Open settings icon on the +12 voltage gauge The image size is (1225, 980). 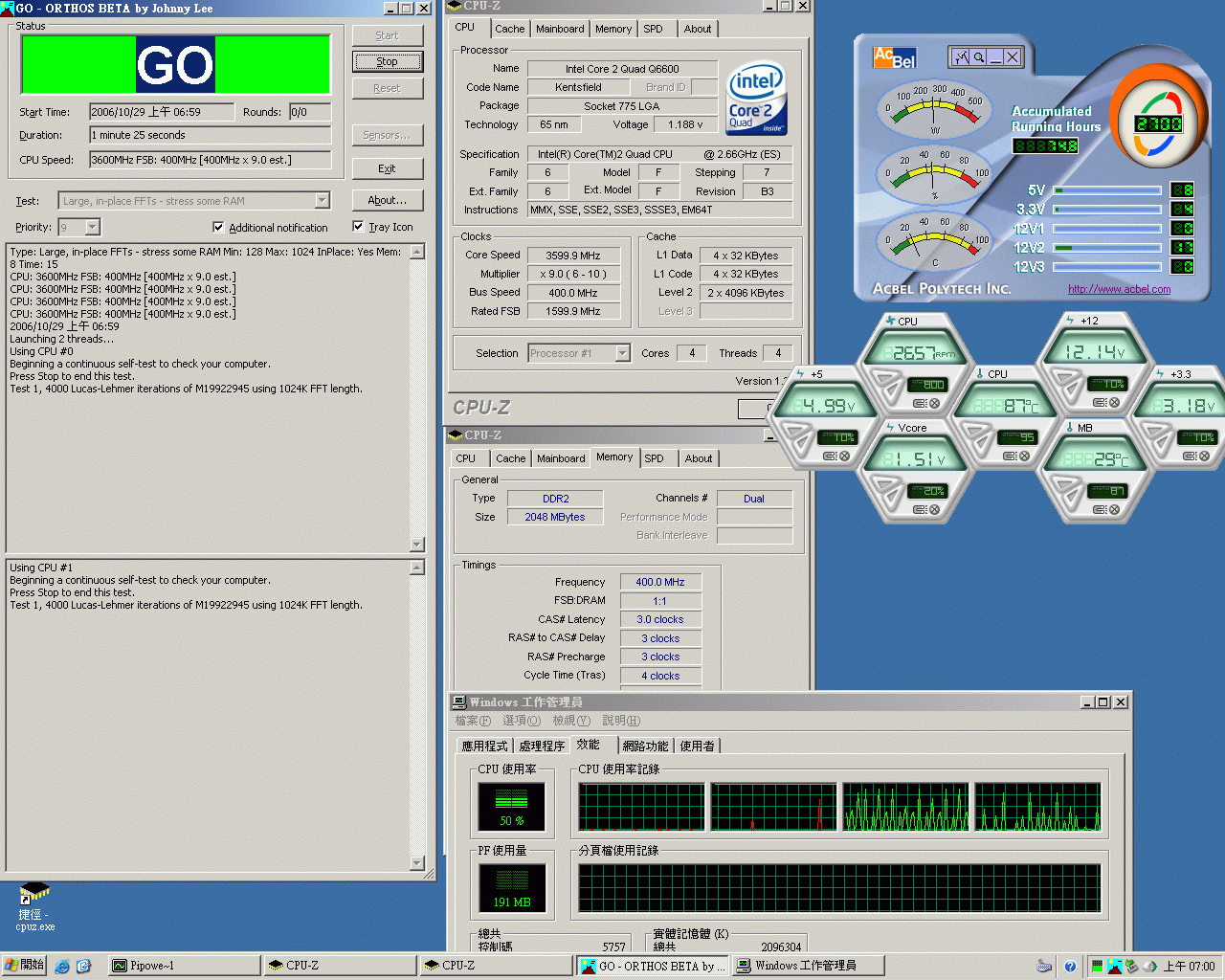(x=1100, y=403)
